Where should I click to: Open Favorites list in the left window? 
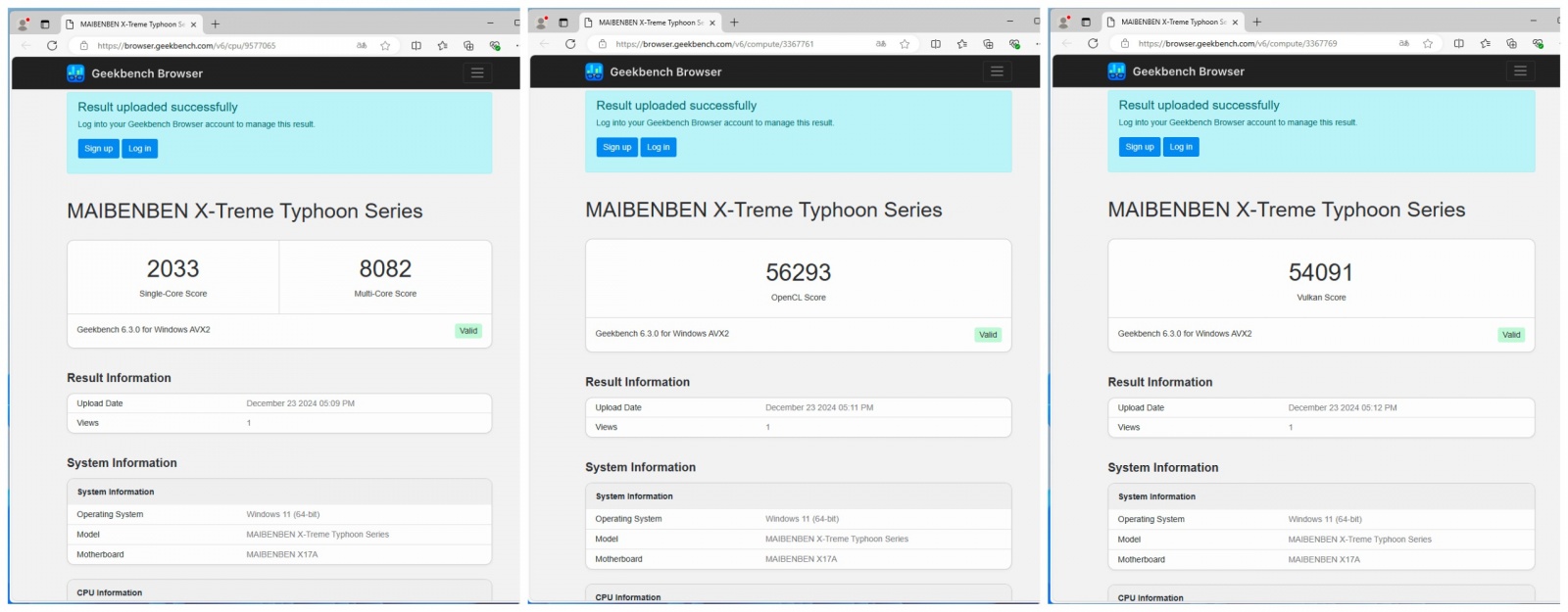(443, 46)
